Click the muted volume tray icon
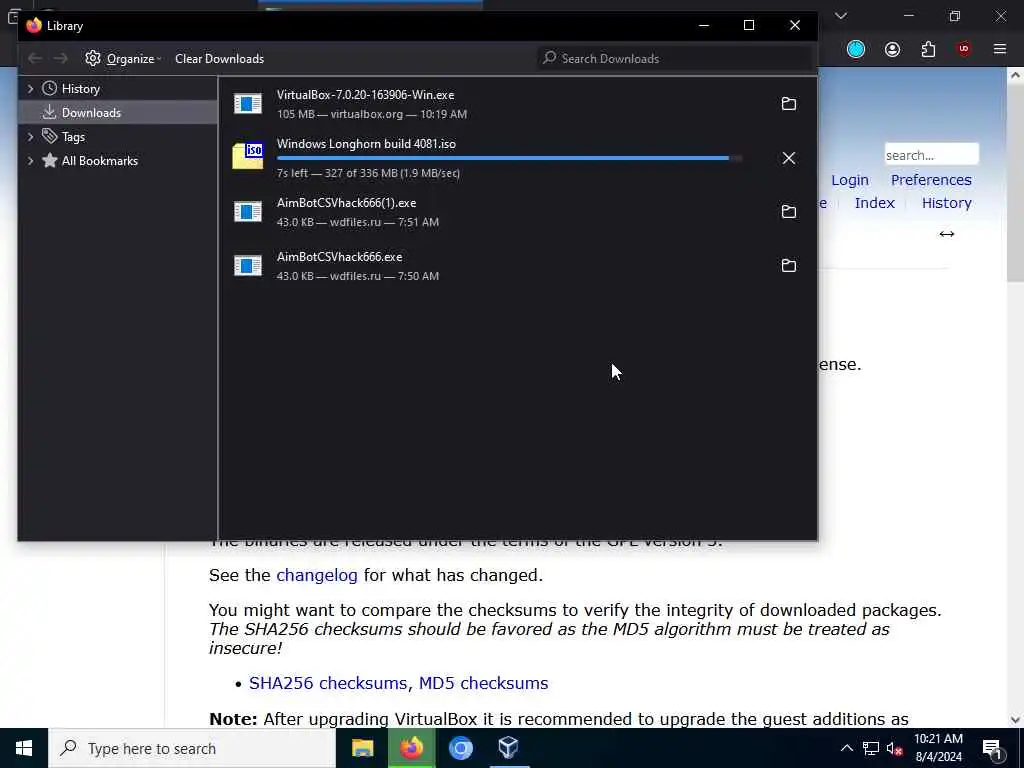Viewport: 1024px width, 768px height. coord(894,748)
